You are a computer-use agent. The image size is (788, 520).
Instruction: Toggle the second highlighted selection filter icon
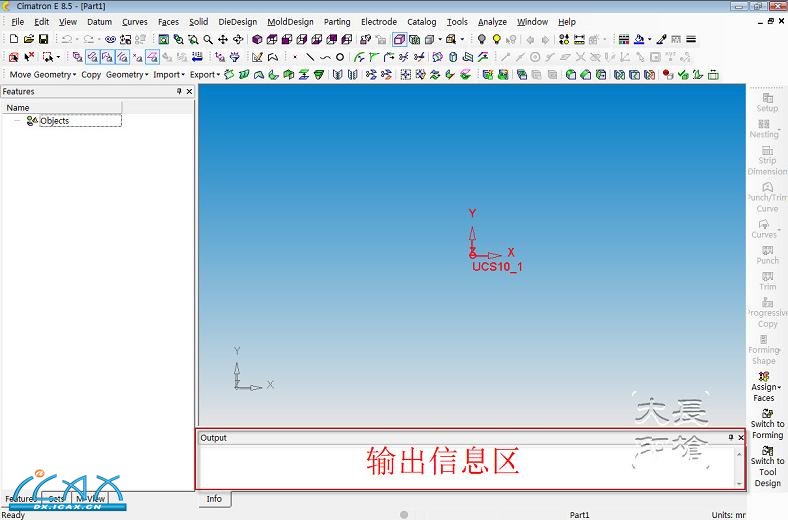108,57
